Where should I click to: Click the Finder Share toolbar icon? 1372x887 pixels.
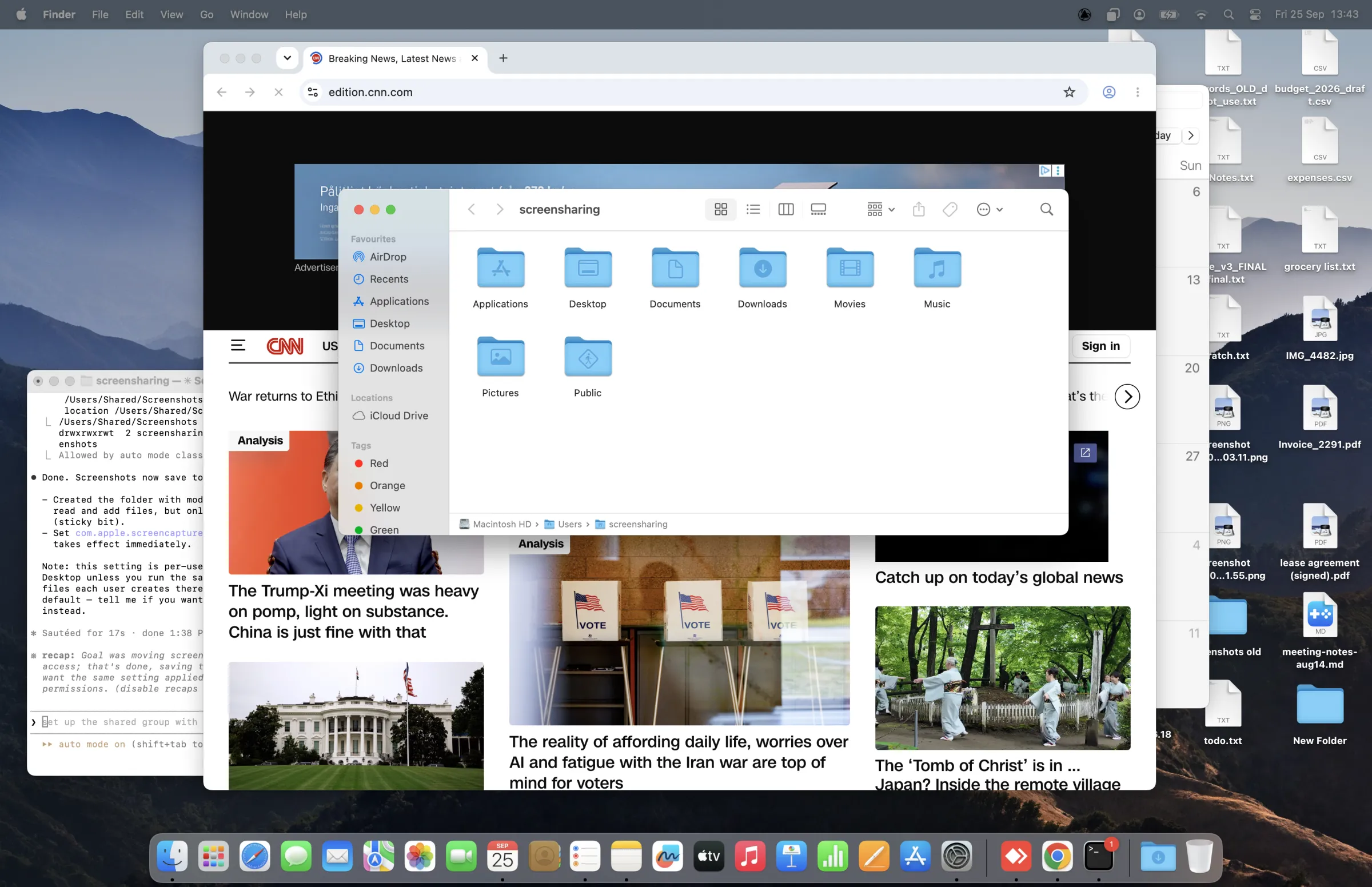919,209
